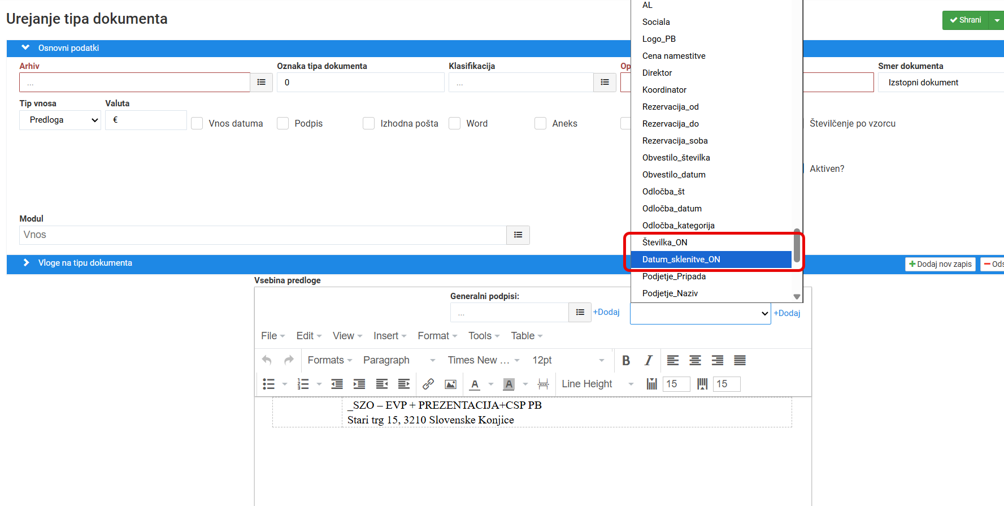
Task: Open the Insert menu in the editor
Action: coord(389,336)
